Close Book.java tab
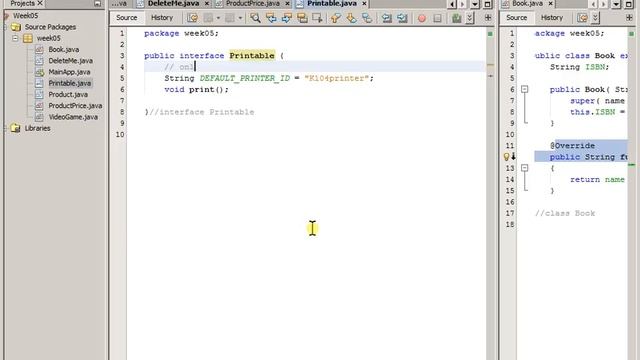 pyautogui.click(x=550, y=4)
